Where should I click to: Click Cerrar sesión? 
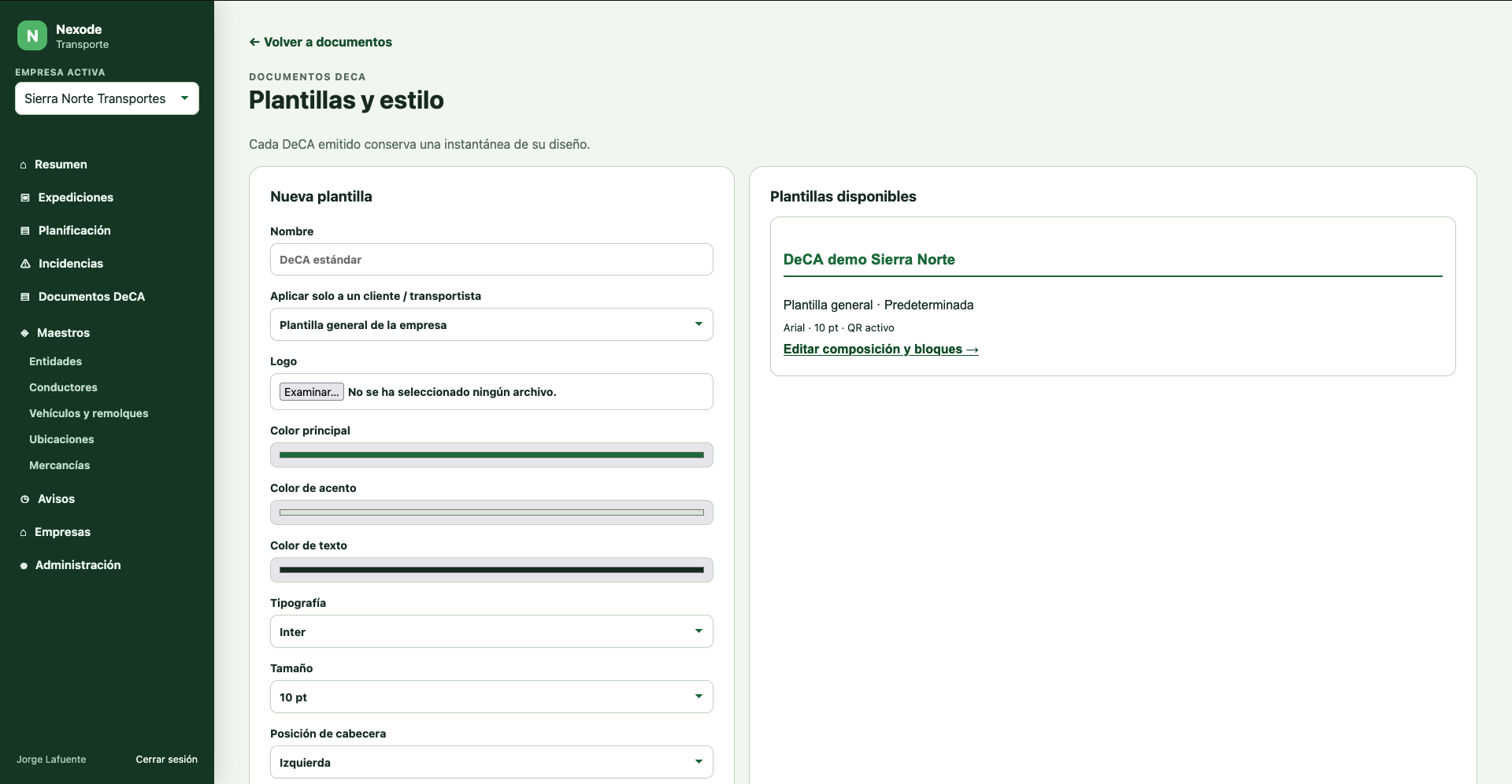point(166,760)
